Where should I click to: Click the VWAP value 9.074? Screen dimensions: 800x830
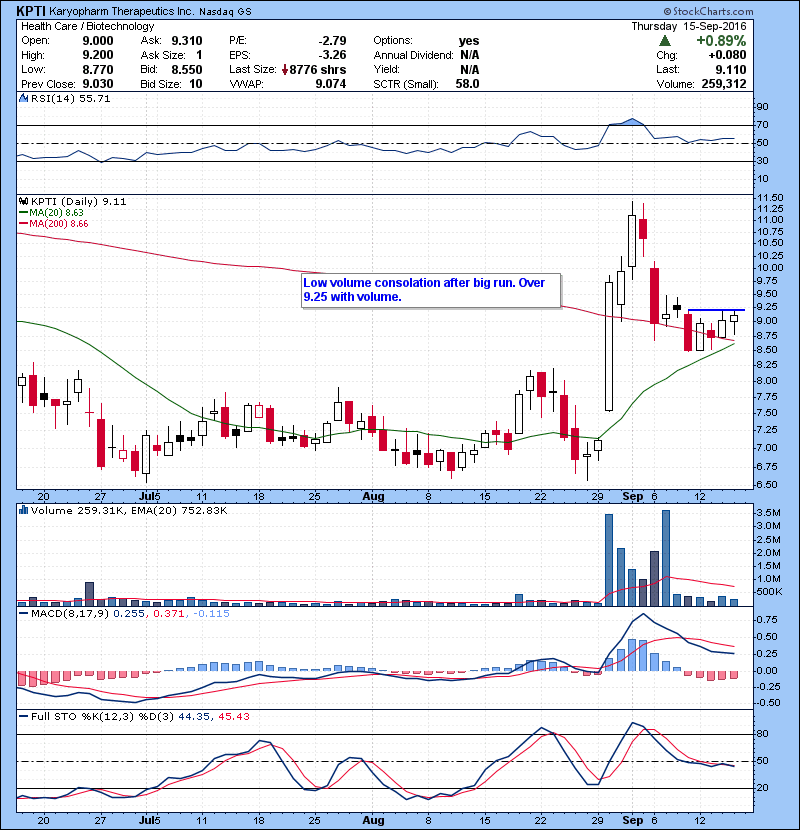click(331, 84)
